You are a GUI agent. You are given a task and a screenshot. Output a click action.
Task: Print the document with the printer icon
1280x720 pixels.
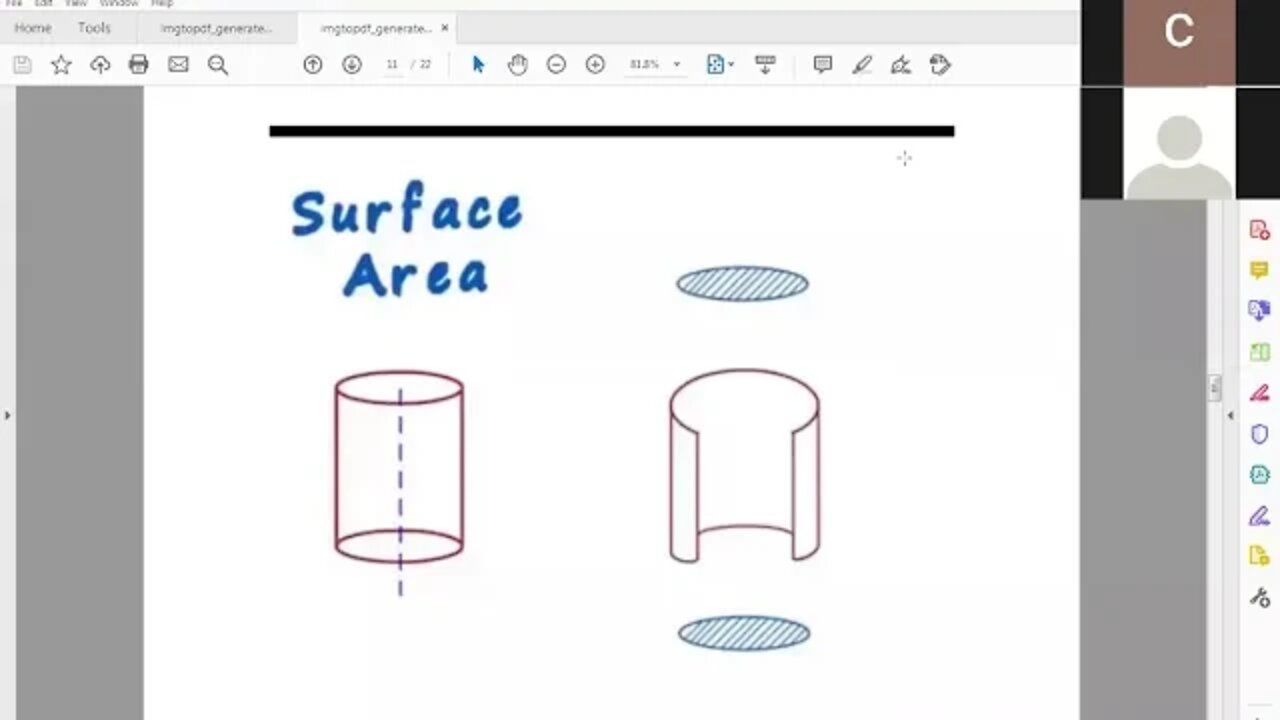tap(139, 65)
